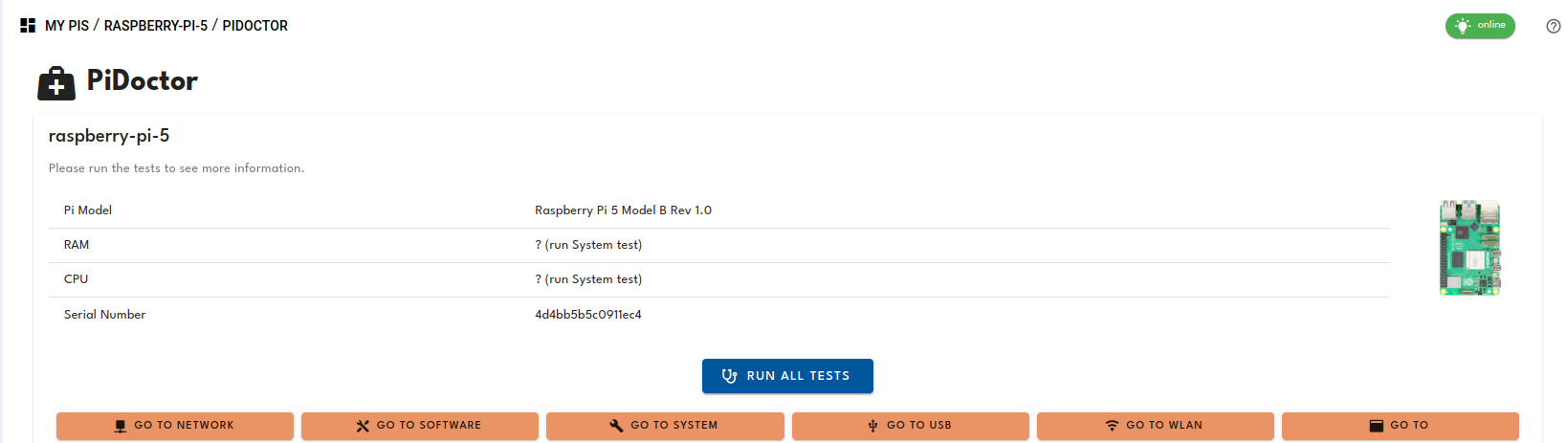
Task: Select the PIDOCTOR breadcrumb item
Action: point(254,26)
